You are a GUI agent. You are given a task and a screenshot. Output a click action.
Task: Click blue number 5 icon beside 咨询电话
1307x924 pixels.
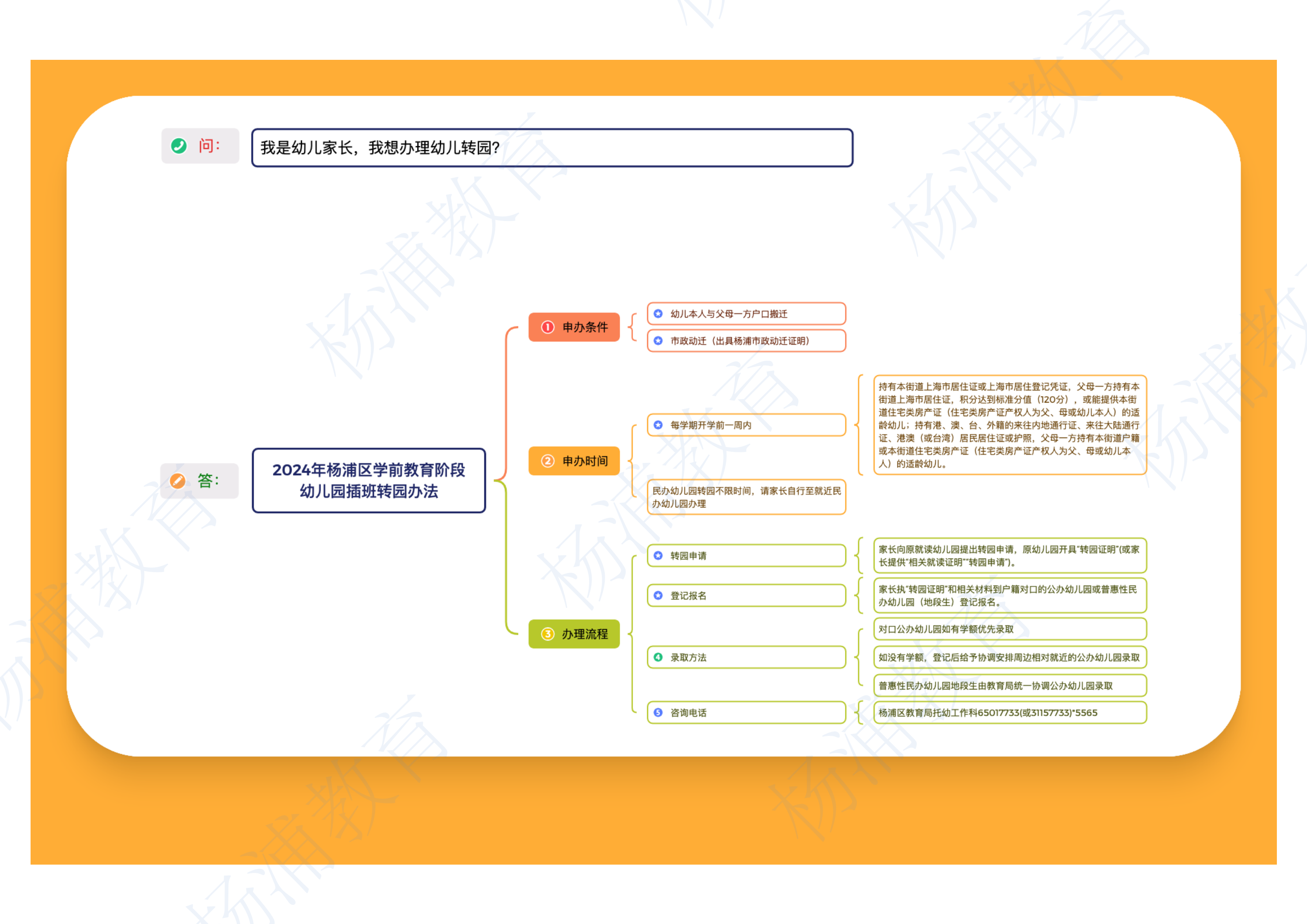point(658,712)
